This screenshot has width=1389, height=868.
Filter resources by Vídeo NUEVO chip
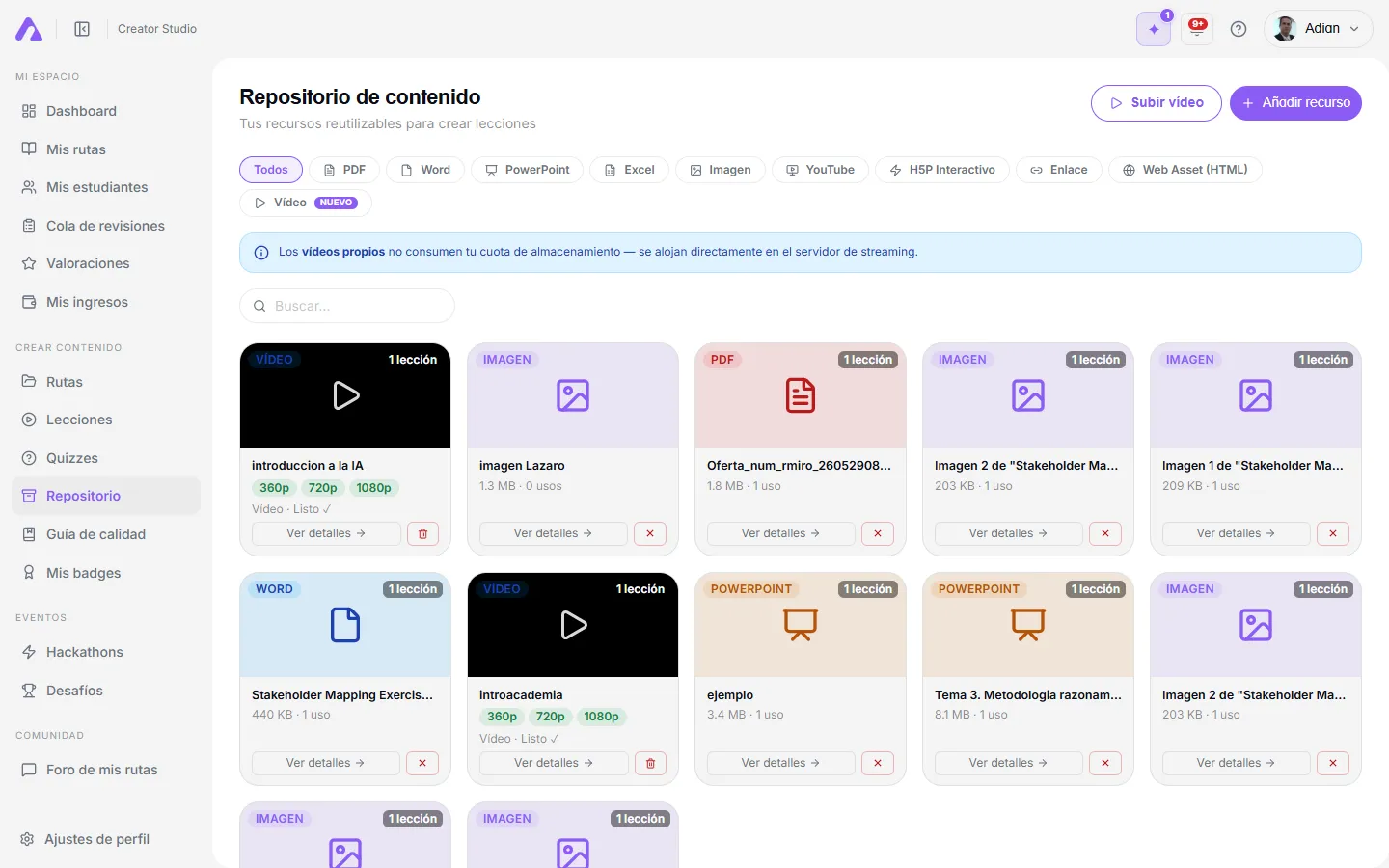coord(306,203)
